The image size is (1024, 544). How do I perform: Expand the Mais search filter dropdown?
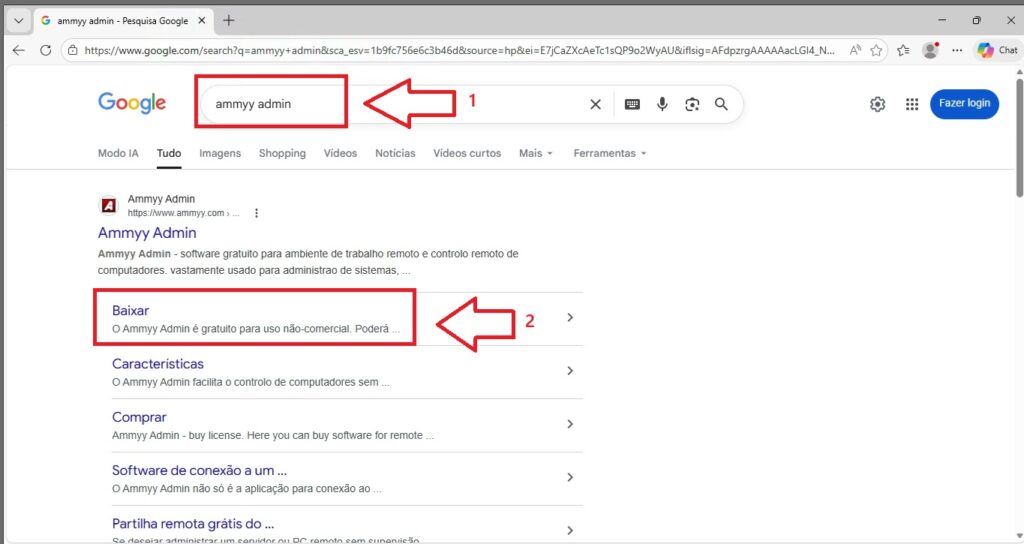535,153
